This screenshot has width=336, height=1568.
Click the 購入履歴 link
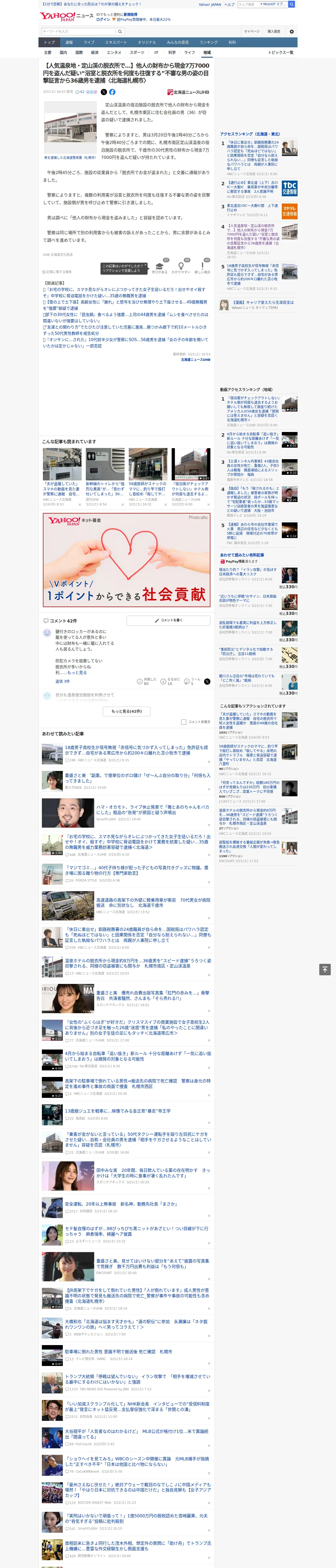coord(274,32)
